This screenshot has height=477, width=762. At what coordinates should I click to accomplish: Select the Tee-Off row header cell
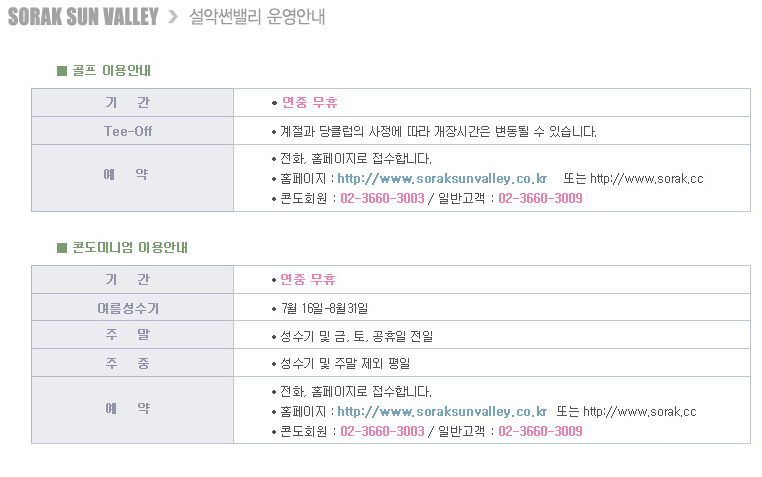133,131
